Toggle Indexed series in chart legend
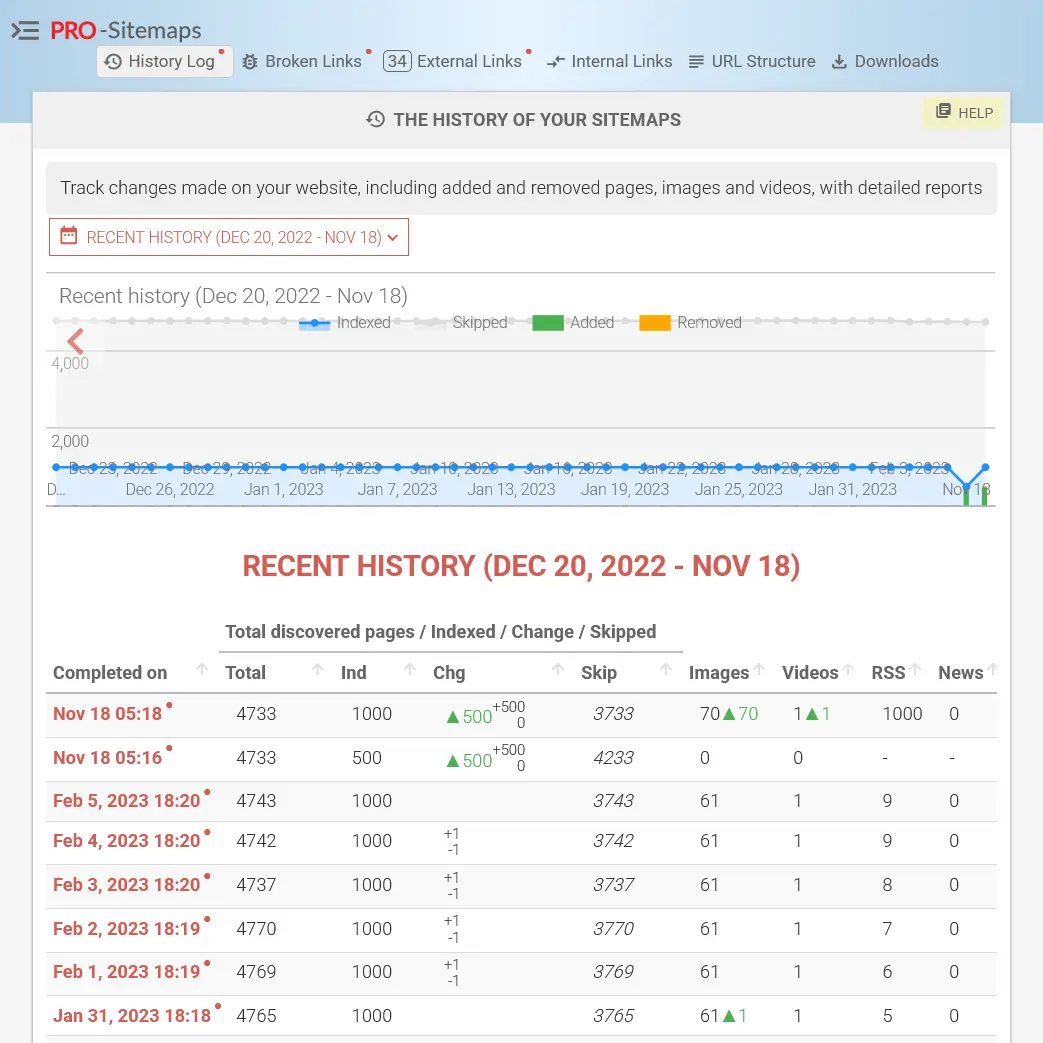The width and height of the screenshot is (1043, 1043). (345, 323)
